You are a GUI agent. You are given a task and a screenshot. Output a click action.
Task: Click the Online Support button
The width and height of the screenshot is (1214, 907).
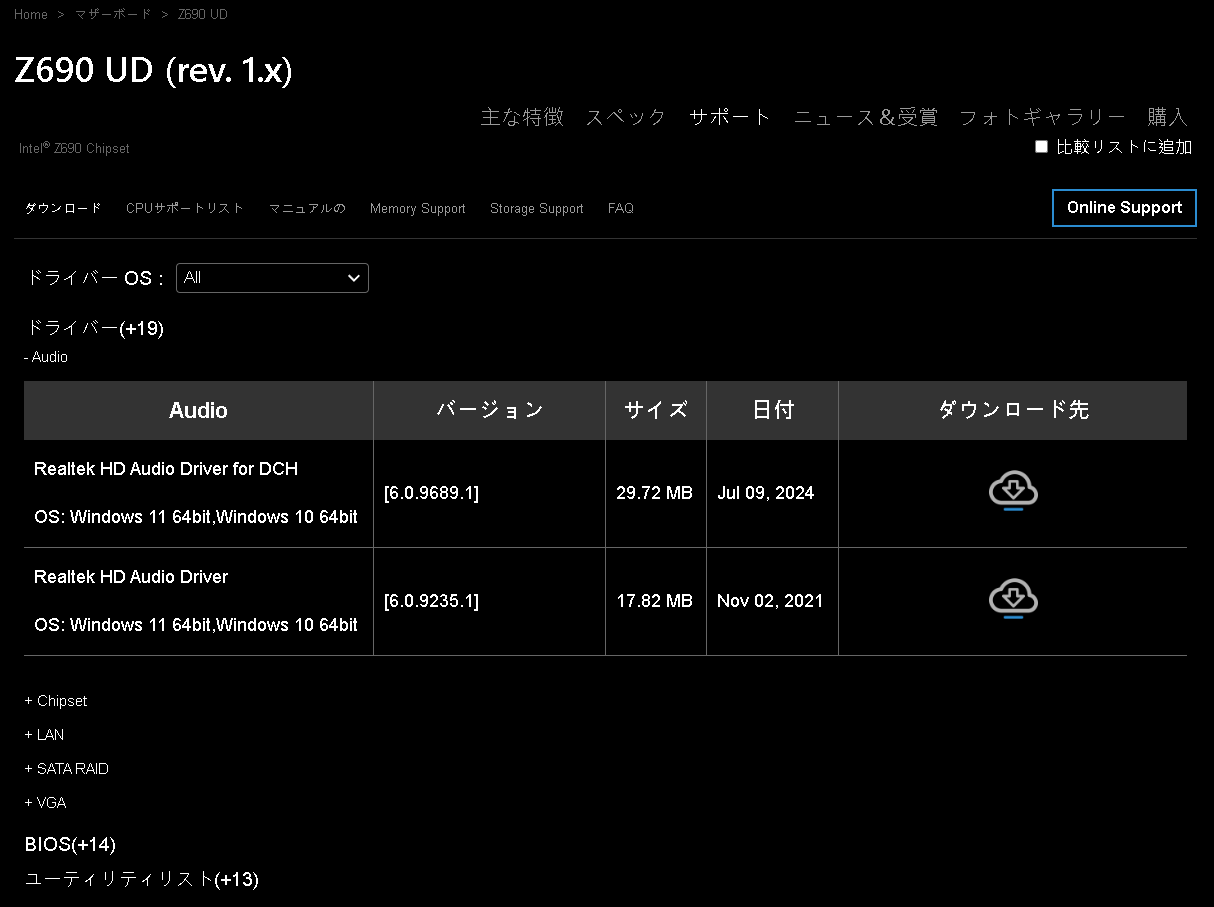[x=1124, y=207]
